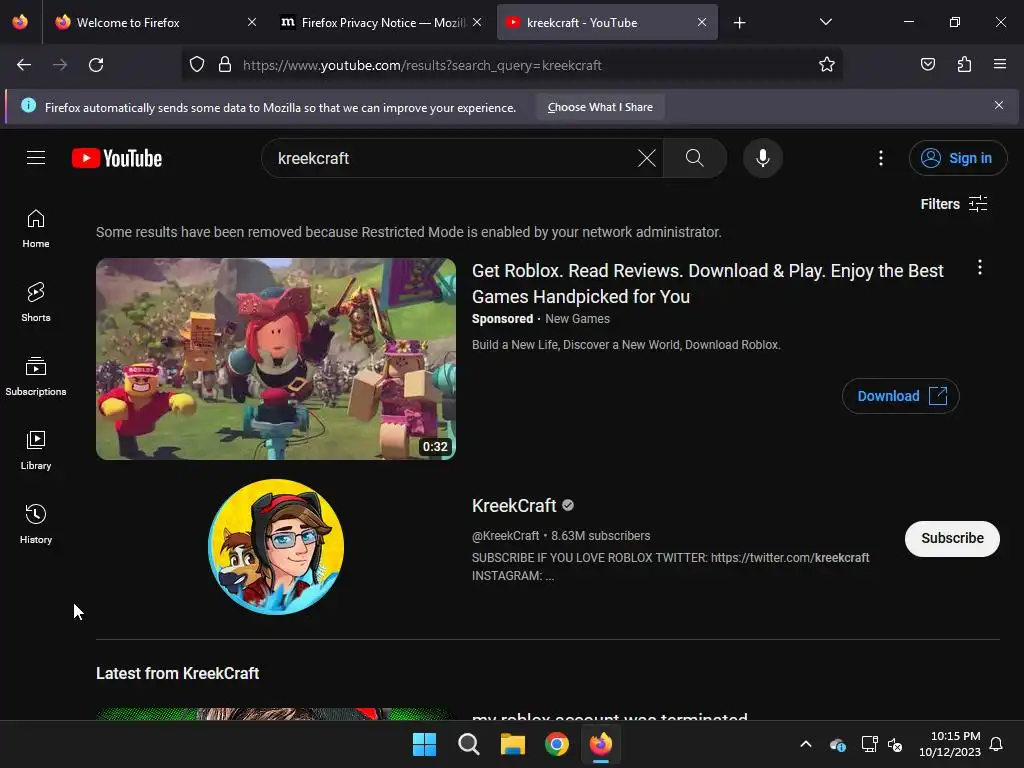1024x768 pixels.
Task: Select the kreekcraft - YouTube tab
Action: coord(607,22)
